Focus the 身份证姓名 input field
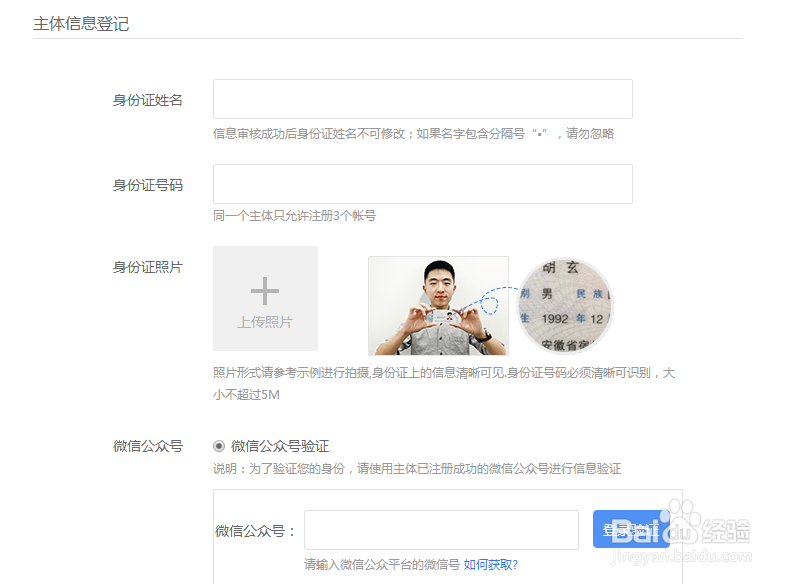797x584 pixels. (423, 99)
